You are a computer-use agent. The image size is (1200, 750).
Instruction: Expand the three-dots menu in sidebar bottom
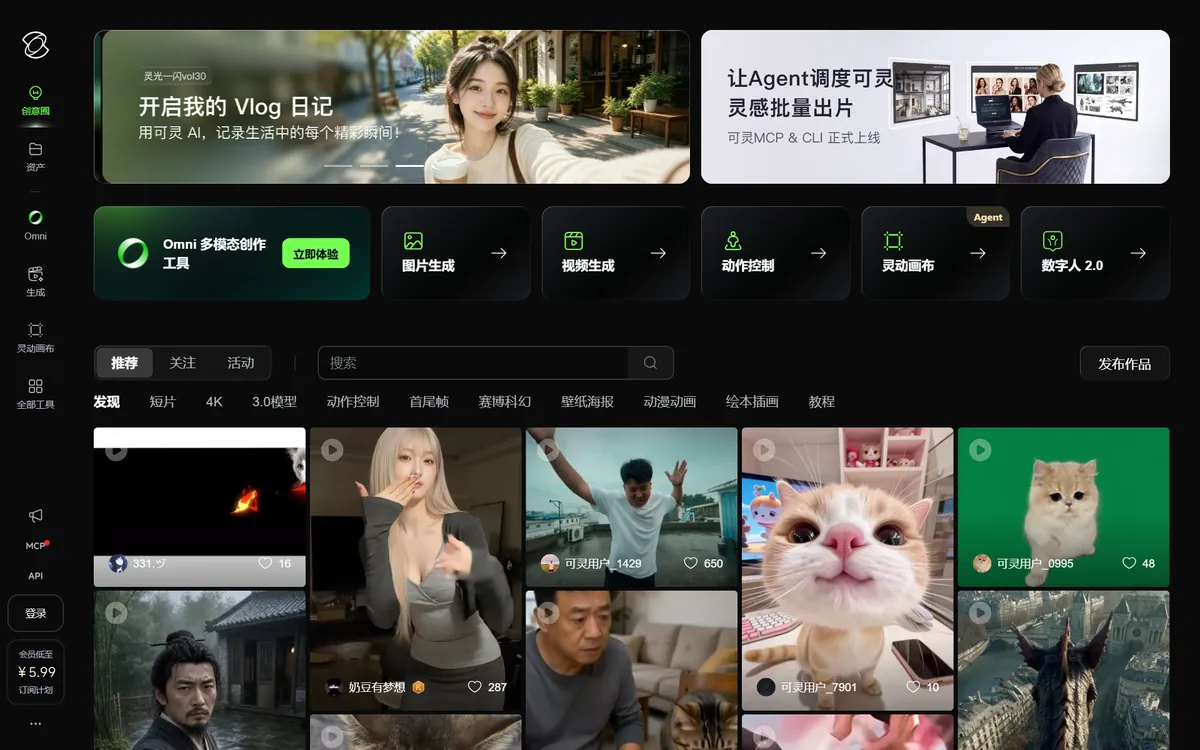pos(36,723)
